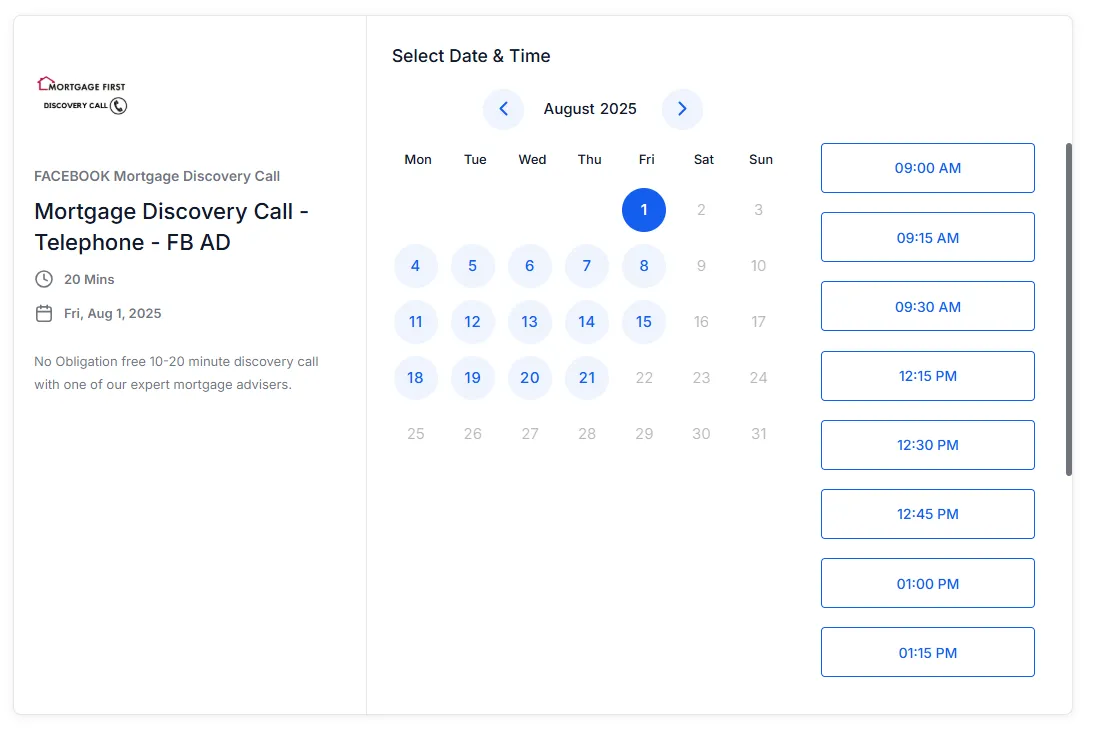Advance to the next month
Screen dimensions: 1108x751
tap(682, 109)
